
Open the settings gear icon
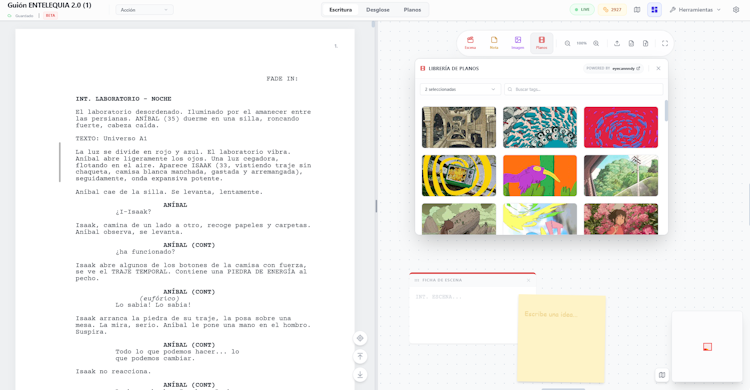[736, 10]
